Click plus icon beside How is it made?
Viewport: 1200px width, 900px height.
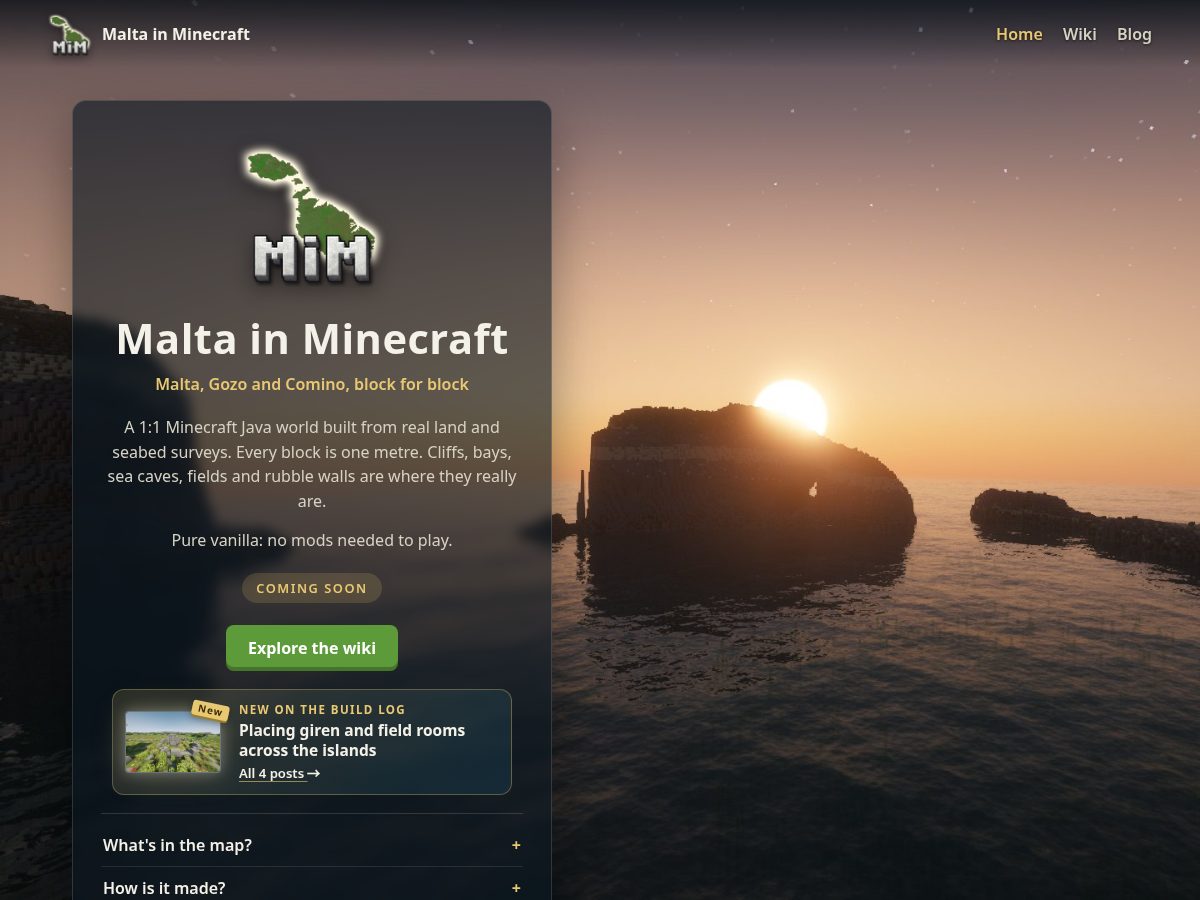tap(516, 888)
